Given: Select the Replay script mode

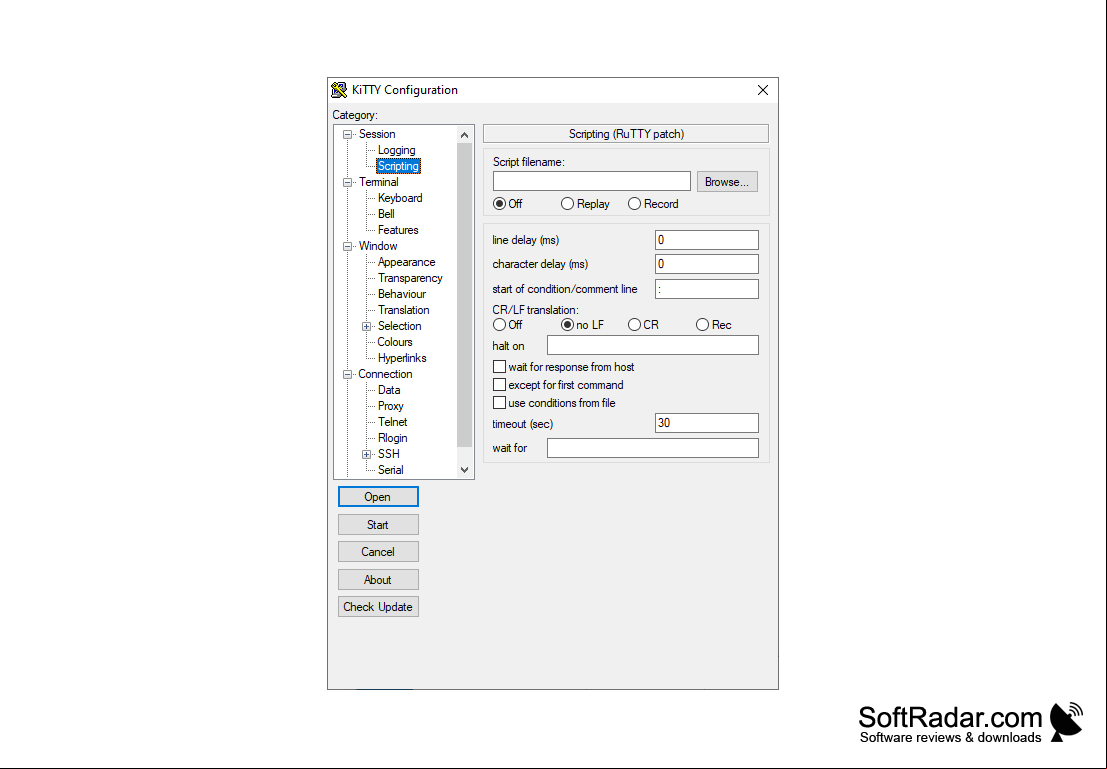Looking at the screenshot, I should coord(567,203).
